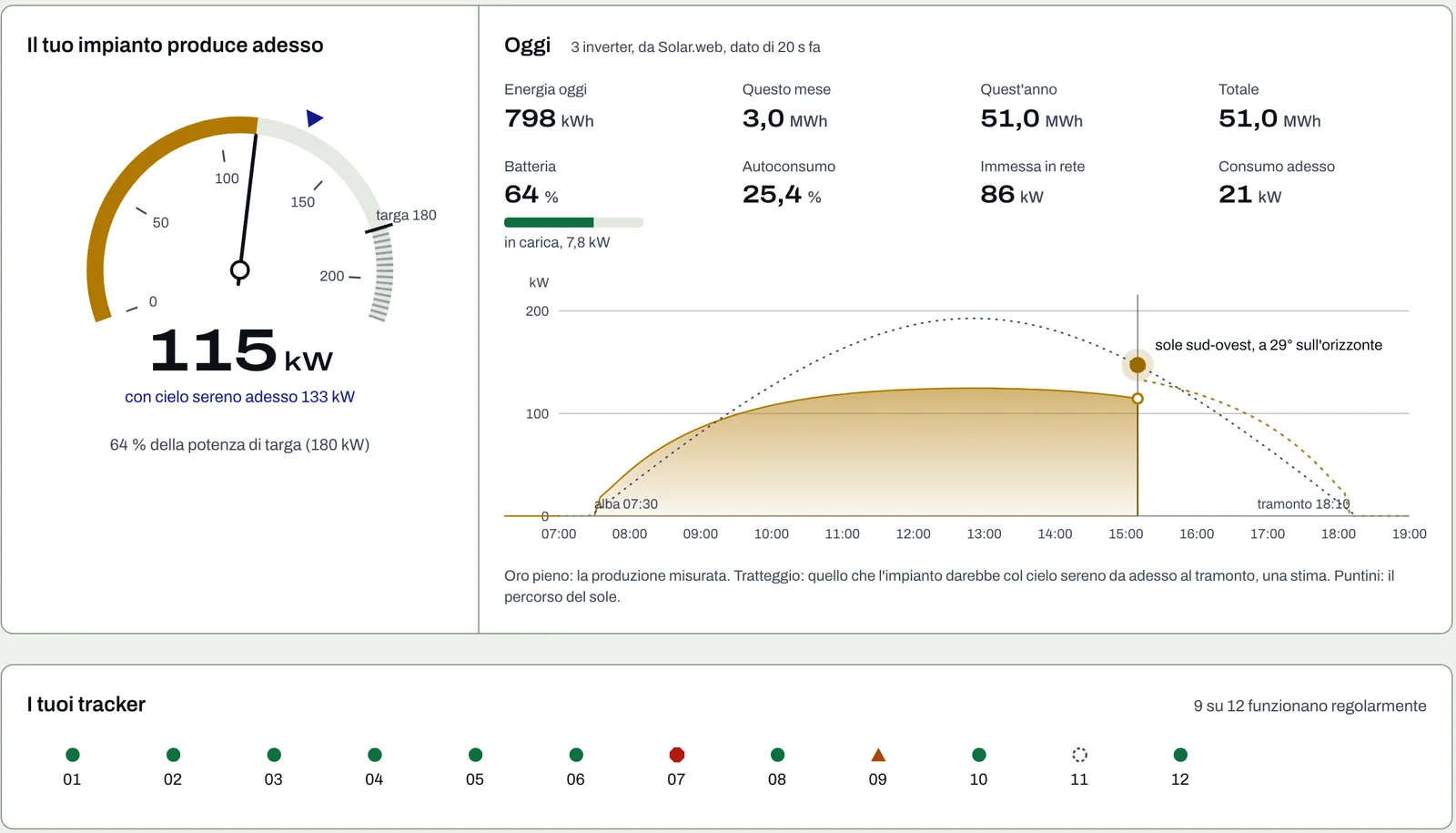
Task: Click 'Batteria' 64 % value
Action: pos(531,195)
